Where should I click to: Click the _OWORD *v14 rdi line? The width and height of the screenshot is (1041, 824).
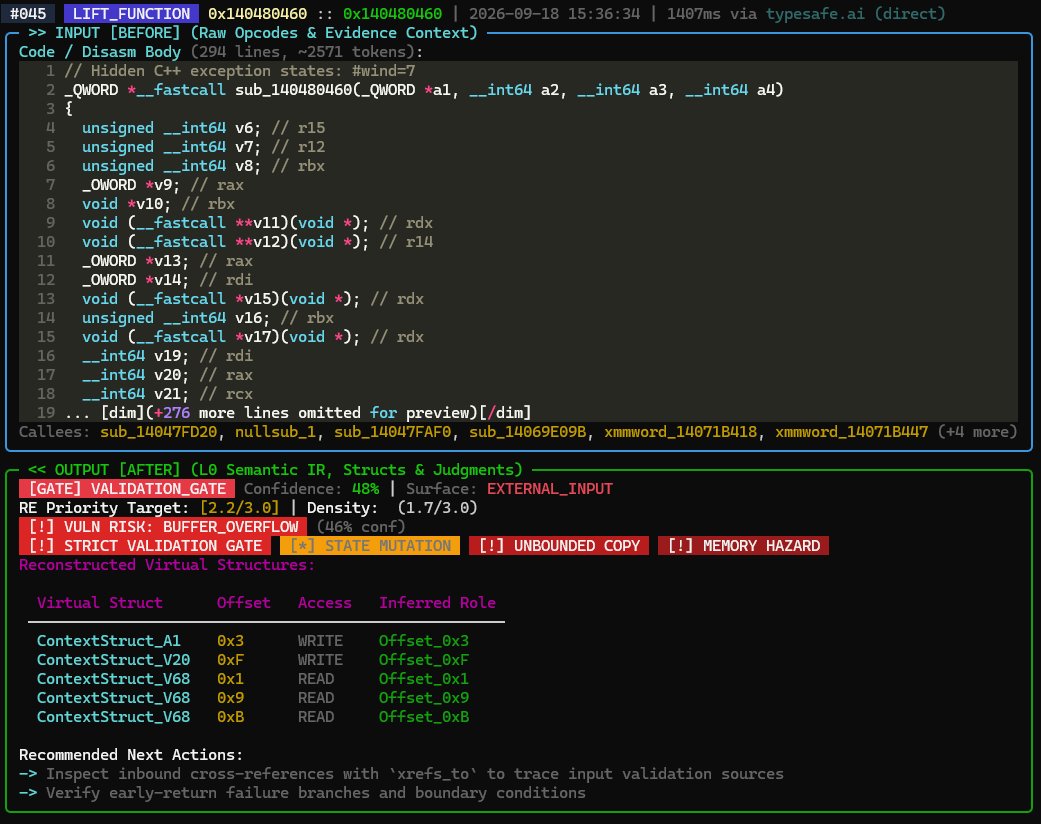click(x=167, y=280)
